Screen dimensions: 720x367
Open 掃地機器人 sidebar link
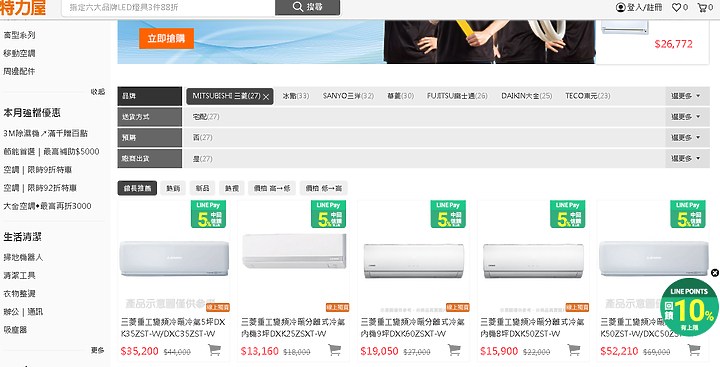(23, 258)
